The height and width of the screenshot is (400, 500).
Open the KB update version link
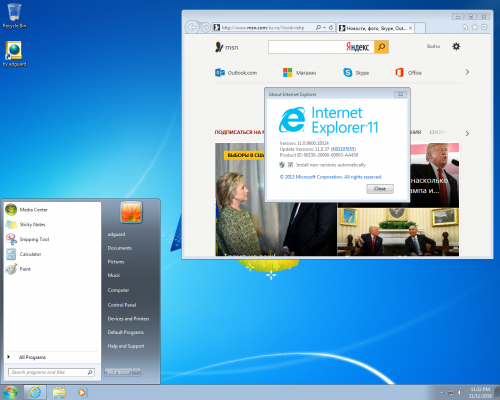(x=343, y=149)
